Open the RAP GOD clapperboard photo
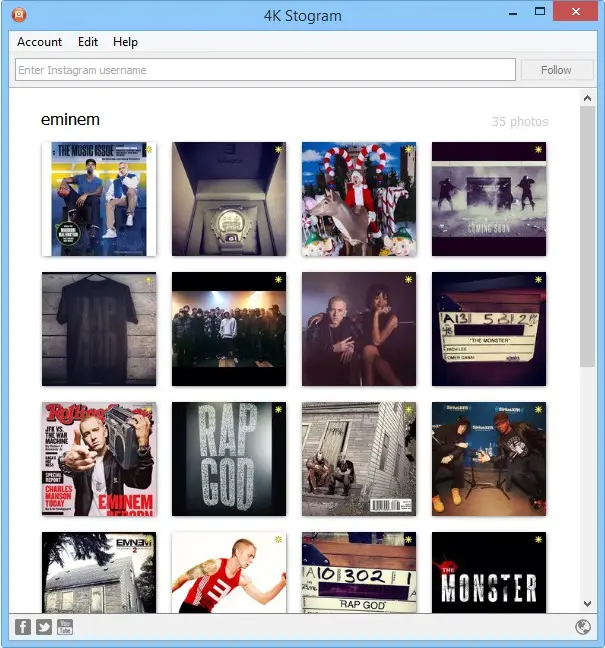The height and width of the screenshot is (648, 605). point(359,572)
